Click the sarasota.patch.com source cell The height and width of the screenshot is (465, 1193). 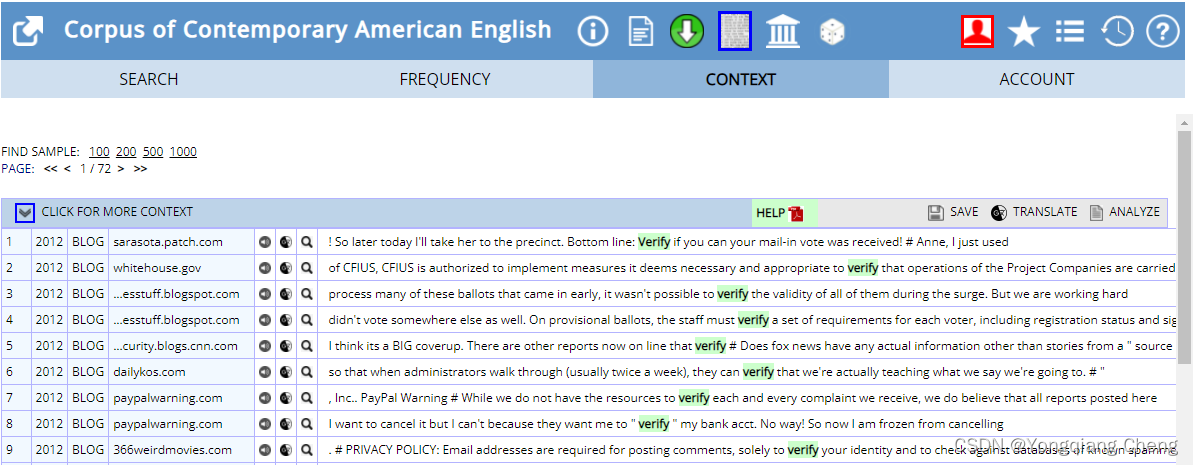[181, 242]
